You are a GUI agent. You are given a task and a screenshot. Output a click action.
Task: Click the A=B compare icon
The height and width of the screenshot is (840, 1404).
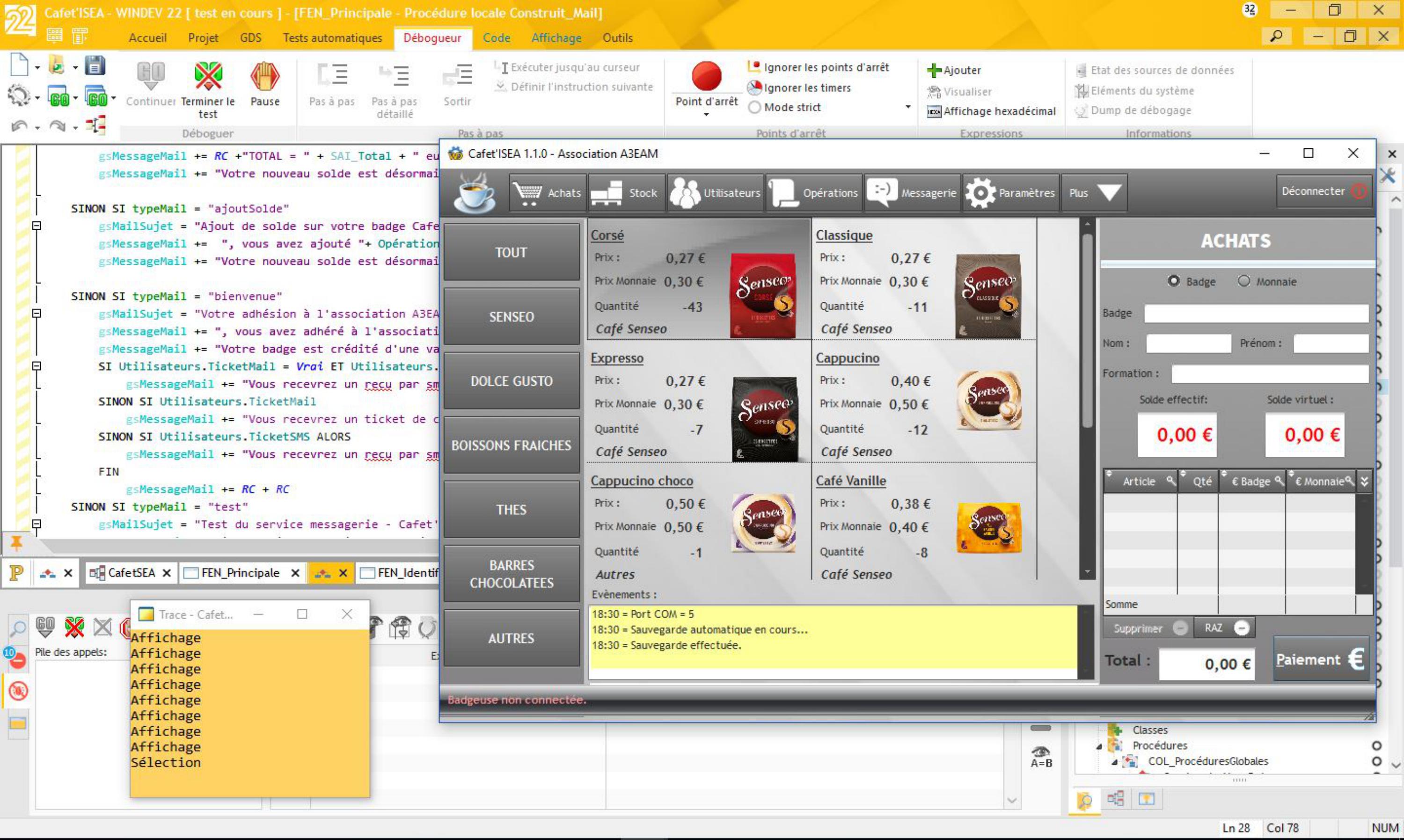1041,757
